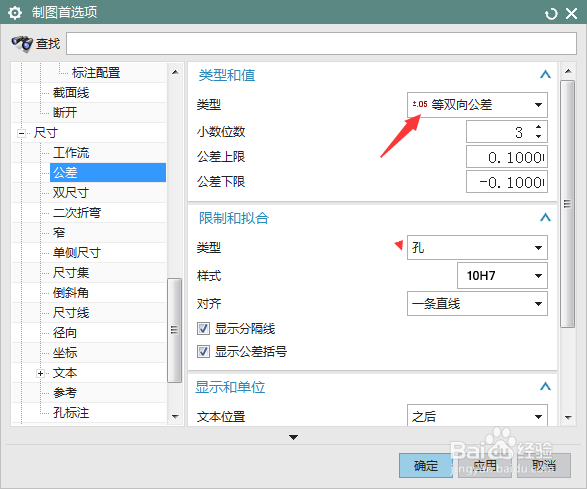
Task: Click right panel scrollbar up arrow
Action: tap(568, 72)
